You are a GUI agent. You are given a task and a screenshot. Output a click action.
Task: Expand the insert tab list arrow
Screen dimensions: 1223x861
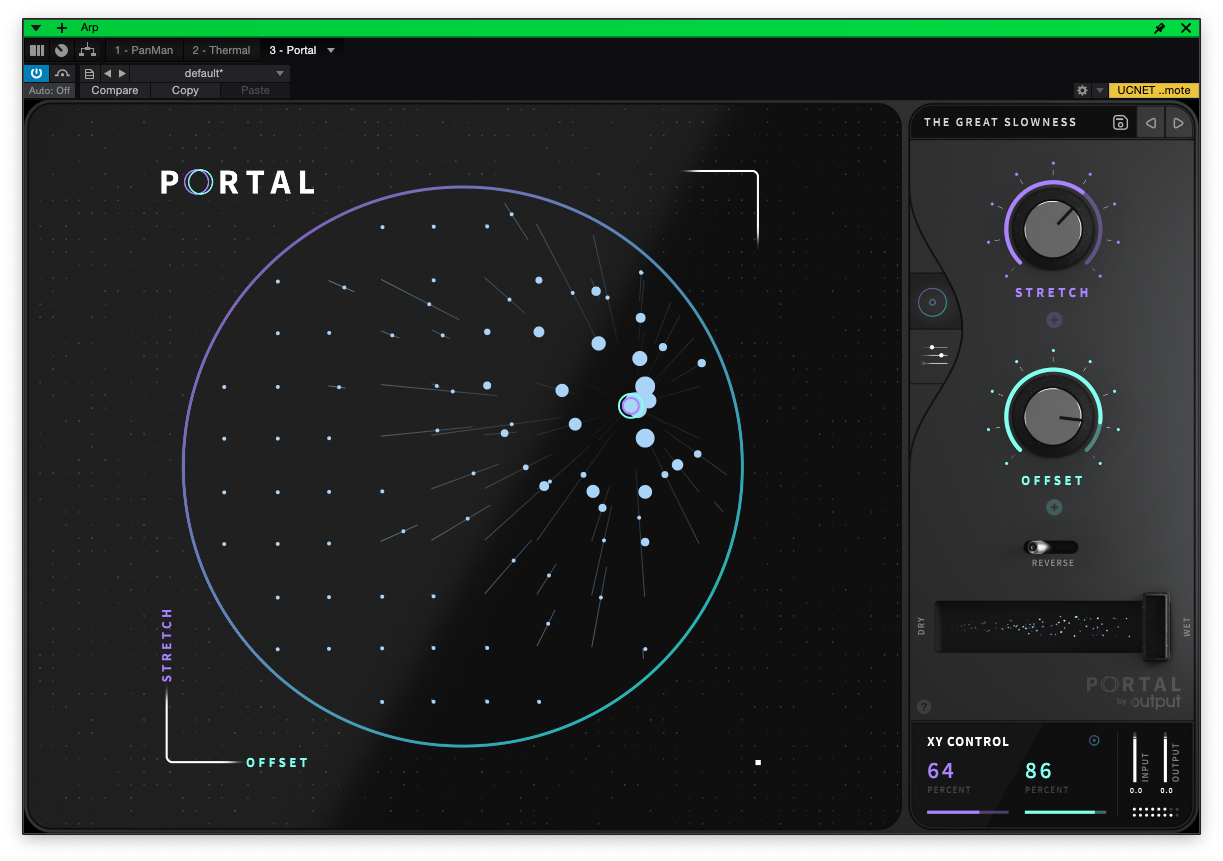click(331, 50)
